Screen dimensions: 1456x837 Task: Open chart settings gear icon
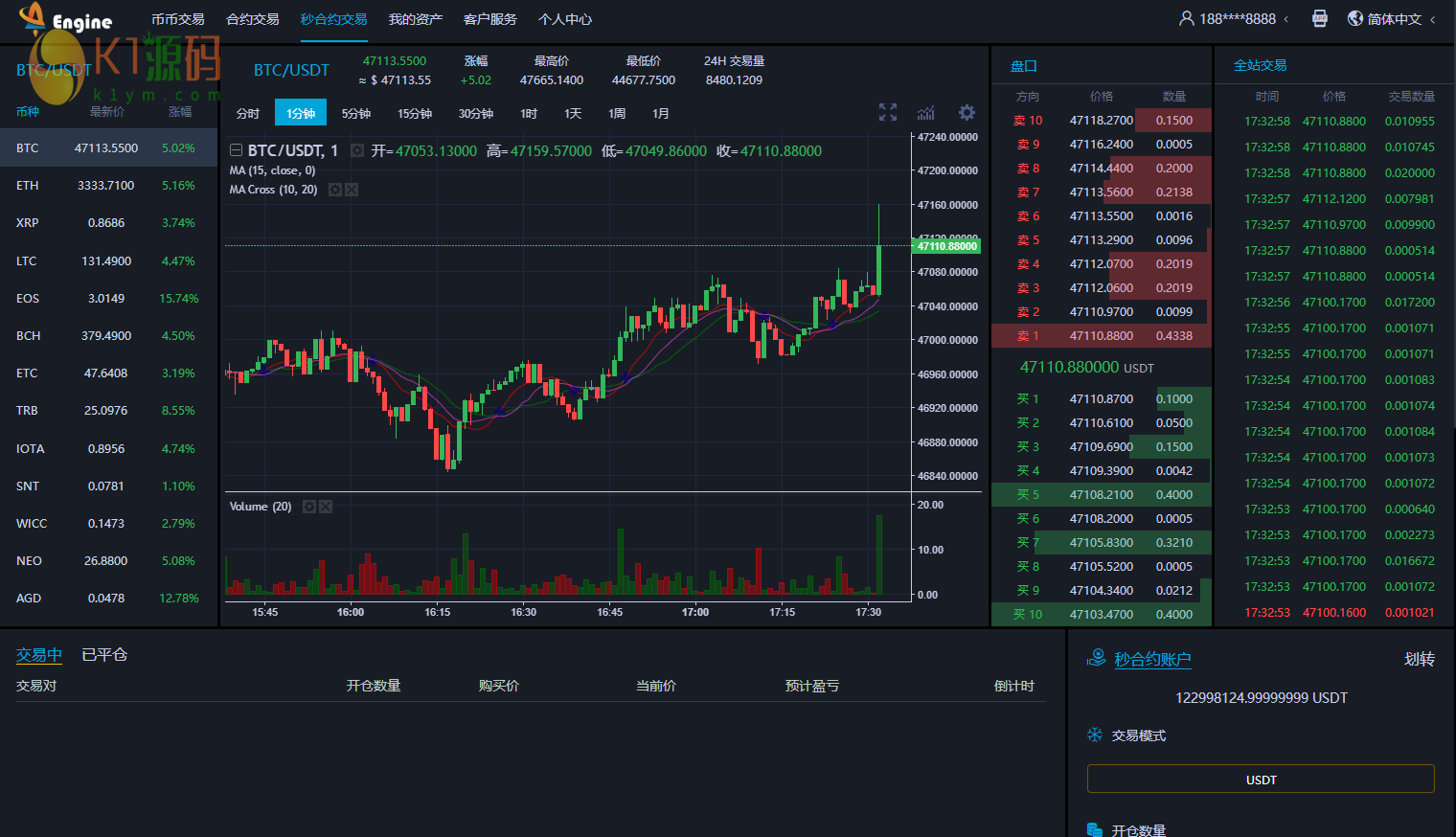967,113
